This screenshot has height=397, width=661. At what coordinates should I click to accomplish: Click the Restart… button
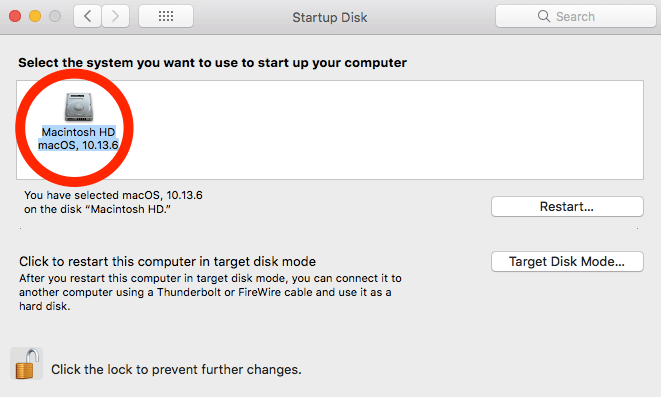click(x=567, y=207)
